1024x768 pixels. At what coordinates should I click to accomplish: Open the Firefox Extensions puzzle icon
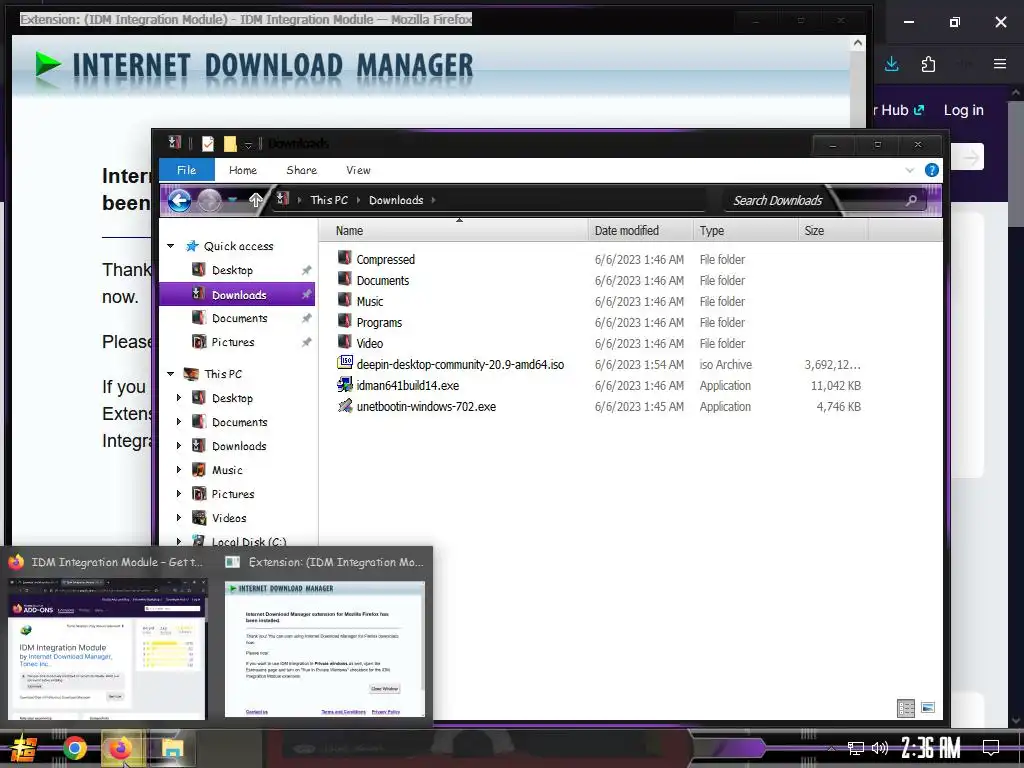tap(928, 64)
